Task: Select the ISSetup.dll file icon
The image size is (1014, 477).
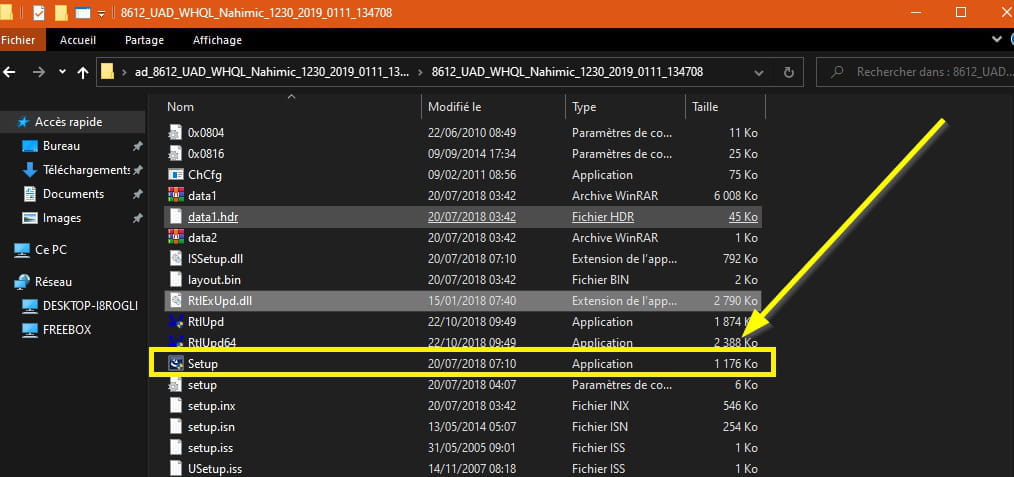Action: 175,259
